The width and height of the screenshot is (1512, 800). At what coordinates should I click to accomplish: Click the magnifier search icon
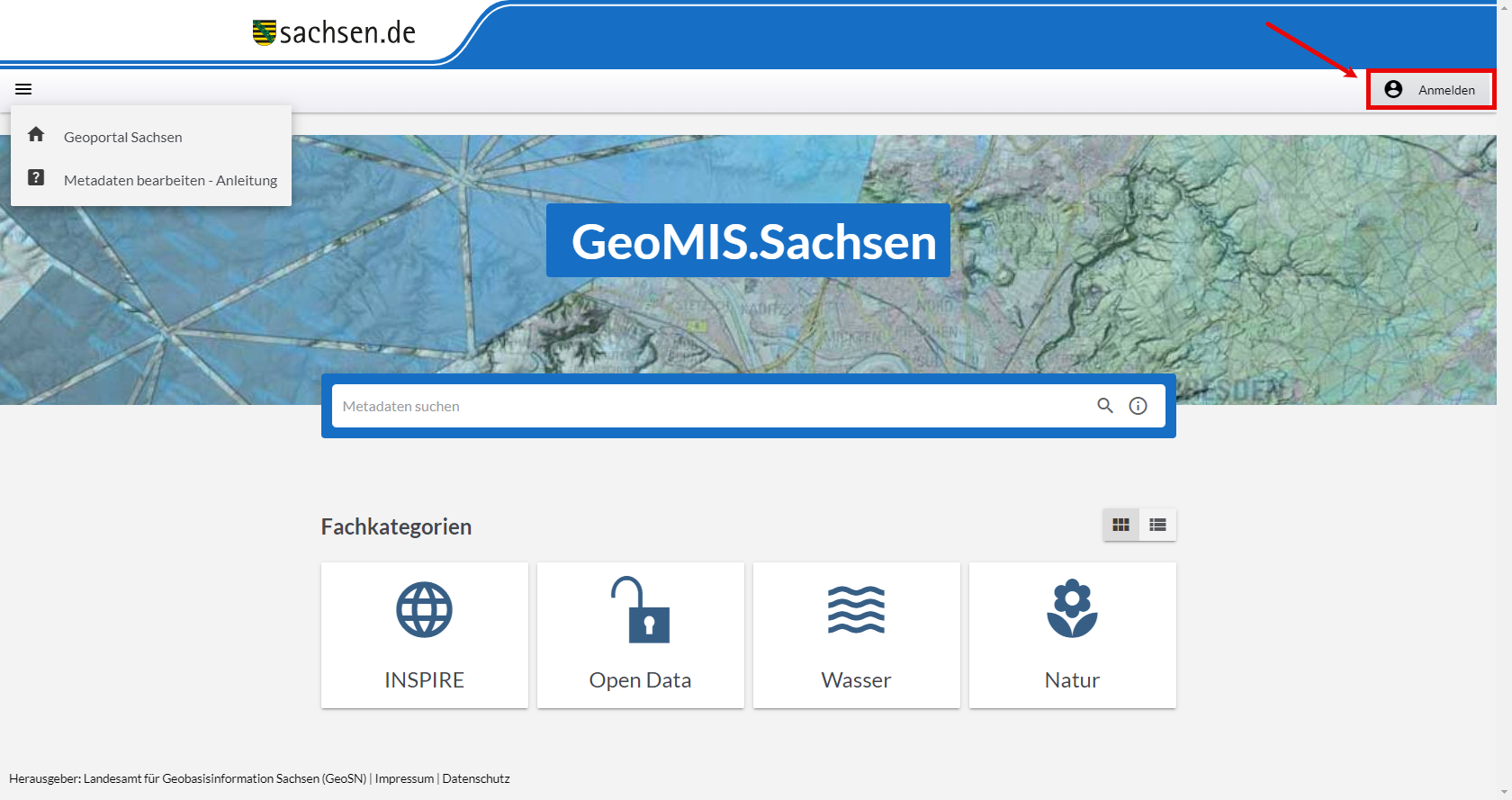[x=1105, y=406]
